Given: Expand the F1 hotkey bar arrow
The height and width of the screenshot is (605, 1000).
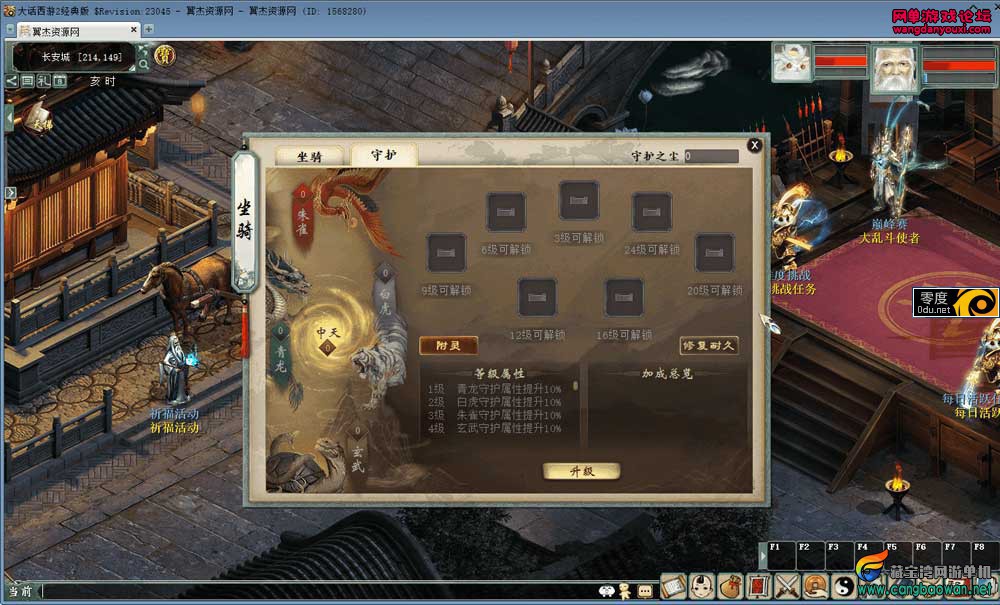Looking at the screenshot, I should (x=762, y=556).
